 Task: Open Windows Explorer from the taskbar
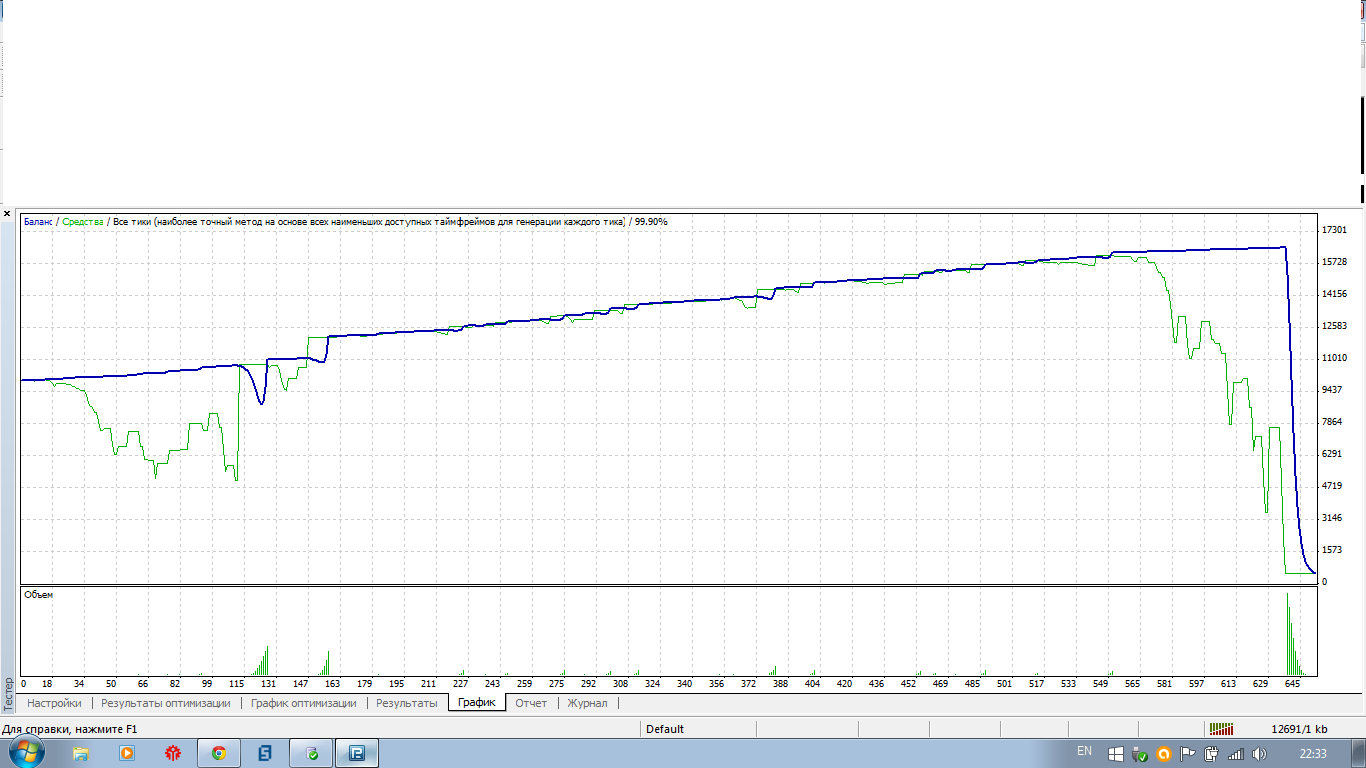[81, 753]
